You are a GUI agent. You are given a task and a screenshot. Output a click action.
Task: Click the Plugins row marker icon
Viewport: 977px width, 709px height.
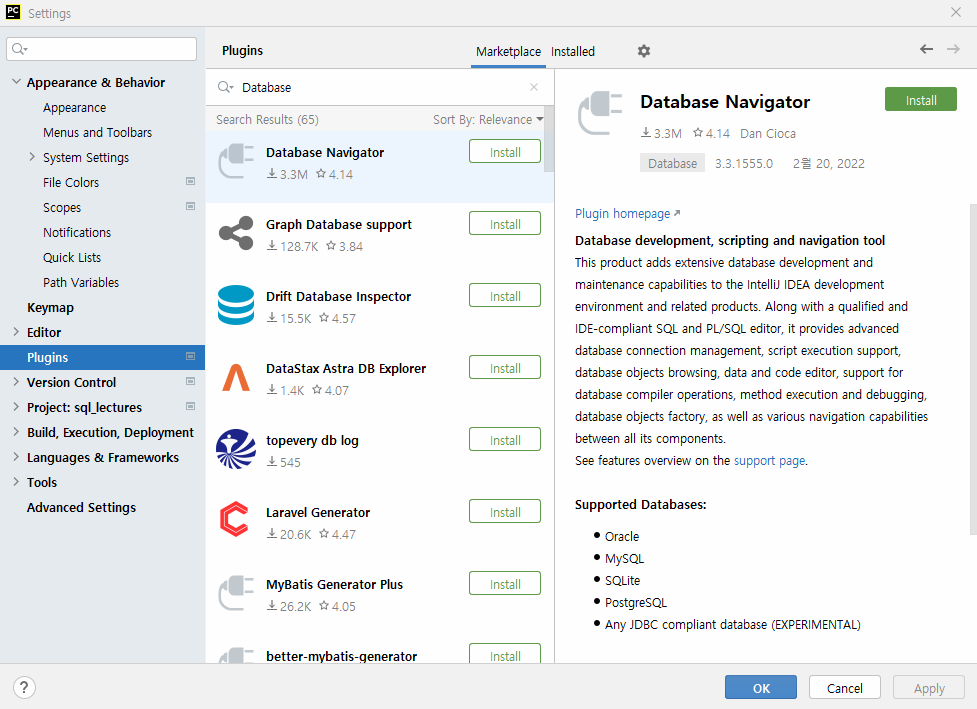tap(191, 356)
